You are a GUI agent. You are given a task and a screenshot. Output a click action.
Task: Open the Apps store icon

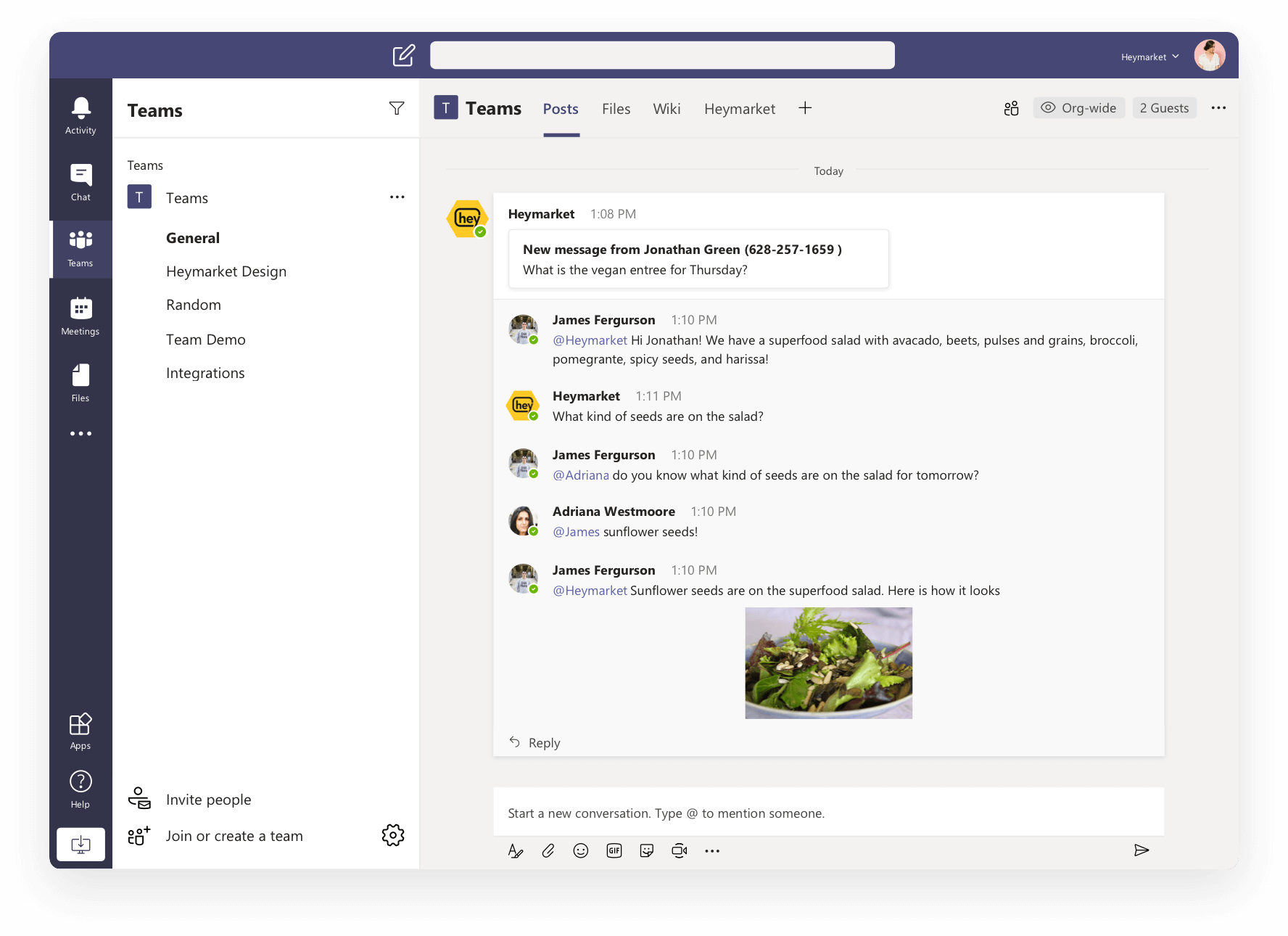pos(80,731)
